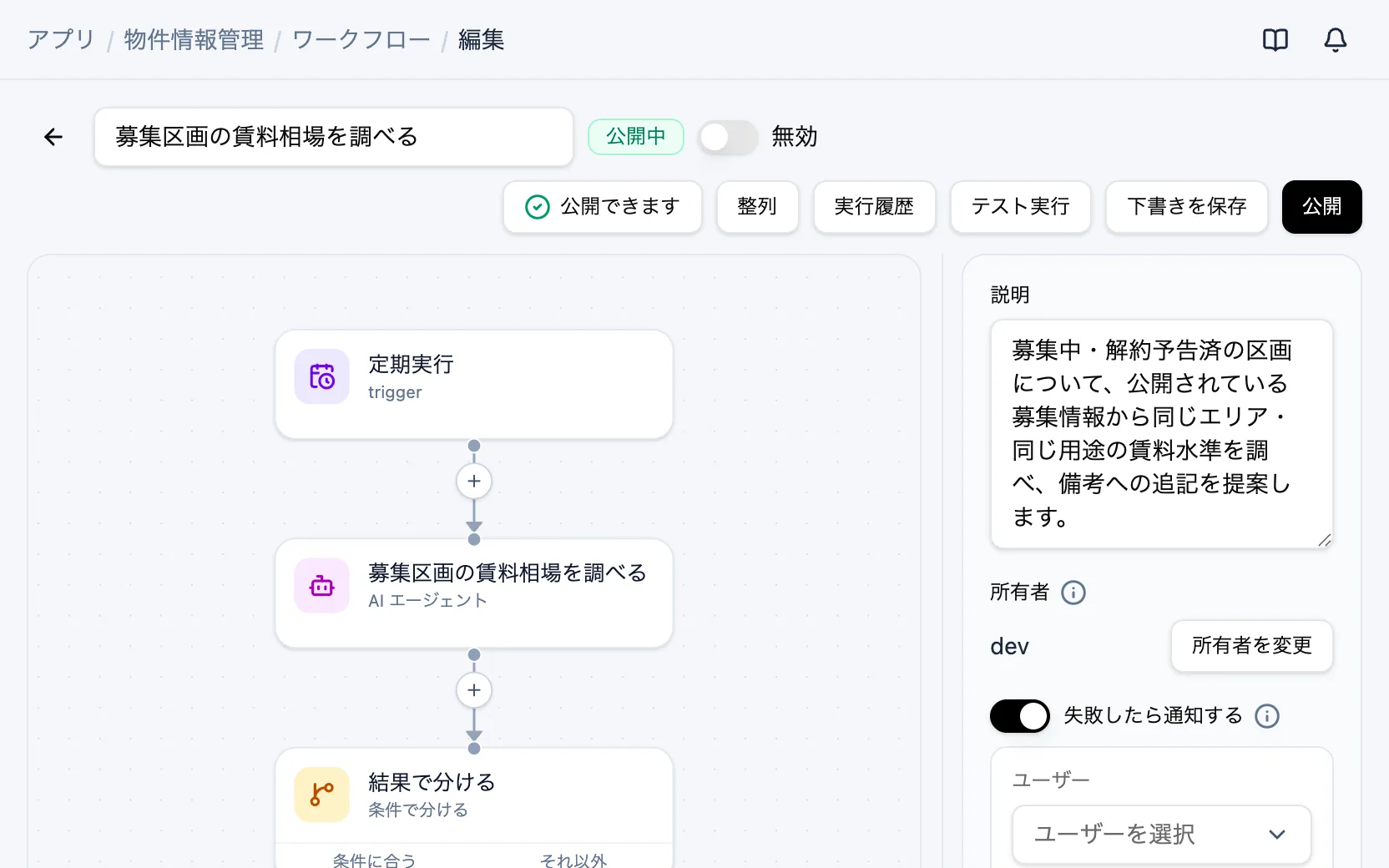The height and width of the screenshot is (868, 1389).
Task: Go to the ワークフロー breadcrumb
Action: pyautogui.click(x=361, y=40)
